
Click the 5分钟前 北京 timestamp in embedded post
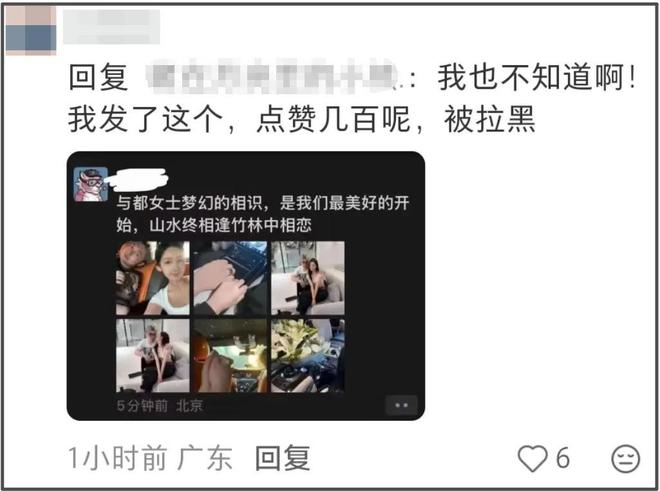(160, 406)
